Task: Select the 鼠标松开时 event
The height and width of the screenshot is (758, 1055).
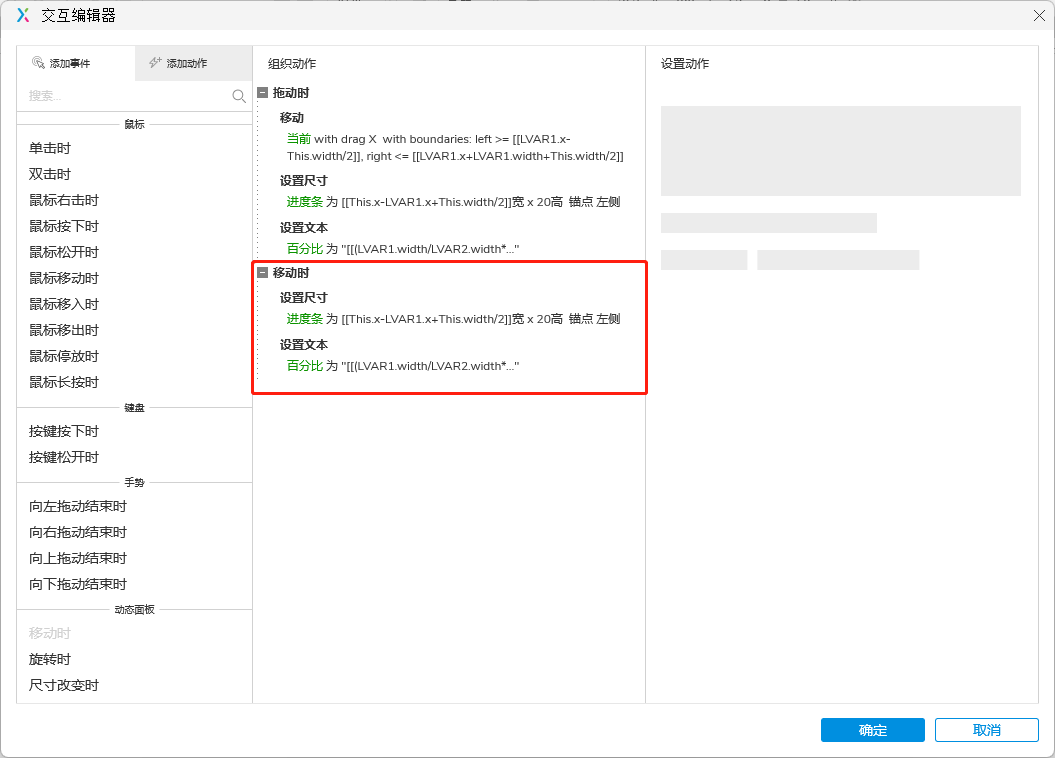Action: pos(64,252)
